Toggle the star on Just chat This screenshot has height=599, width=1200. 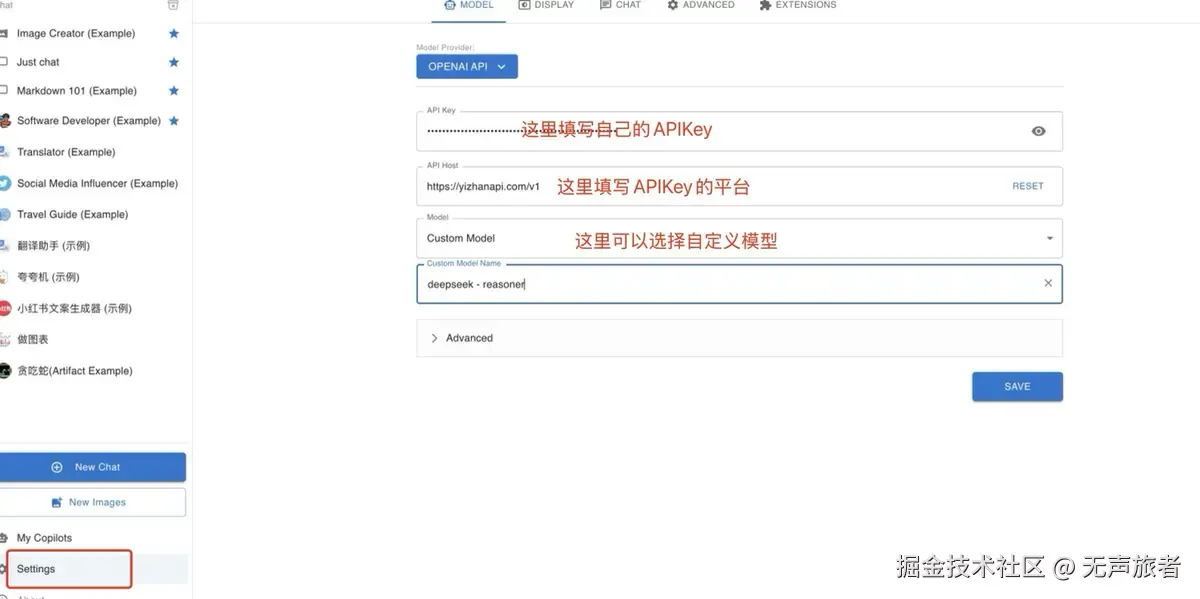click(174, 62)
